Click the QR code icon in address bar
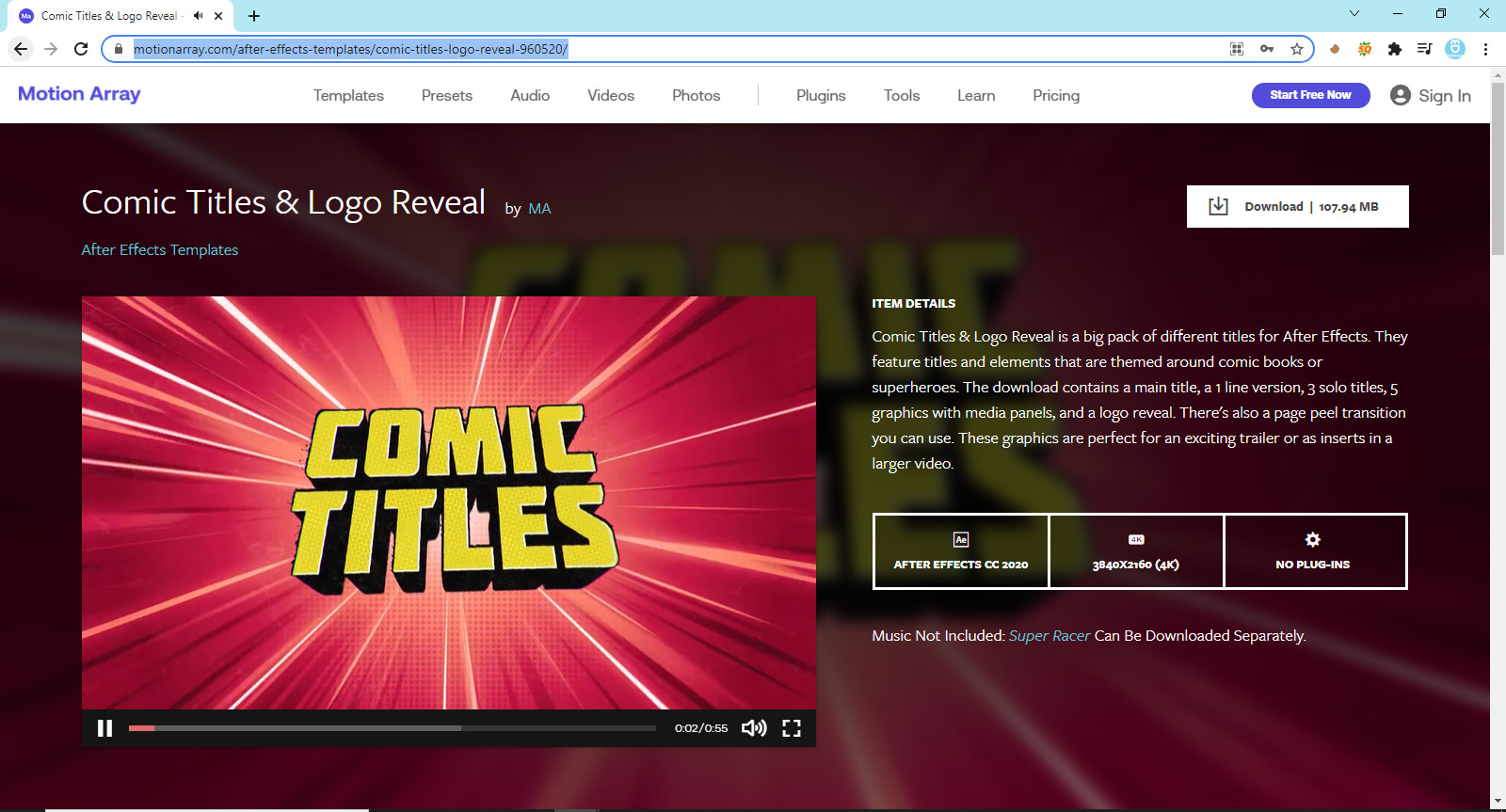1506x812 pixels. 1237,49
